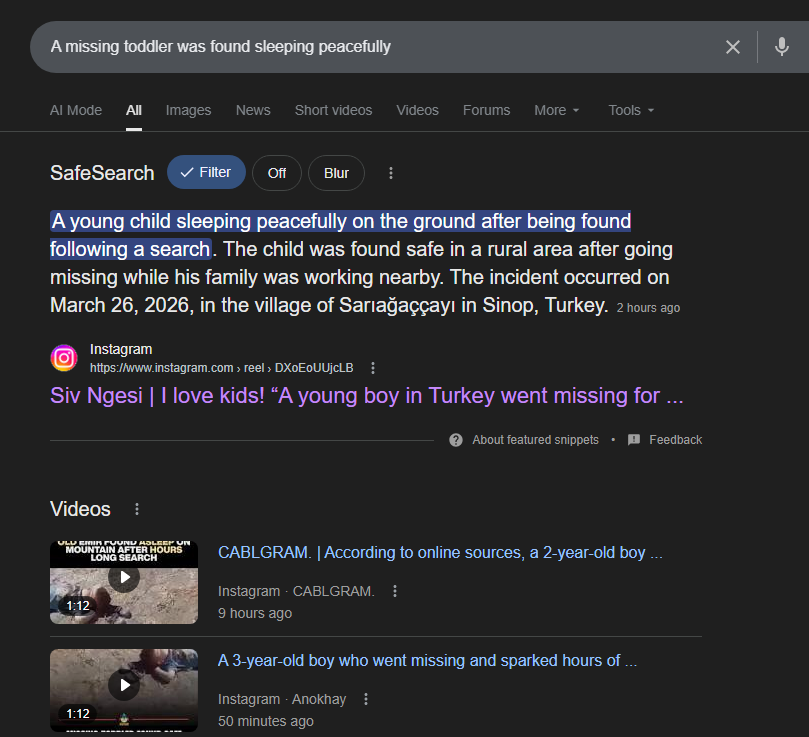
Task: Click the highlighted featured snippet text
Action: pos(341,235)
